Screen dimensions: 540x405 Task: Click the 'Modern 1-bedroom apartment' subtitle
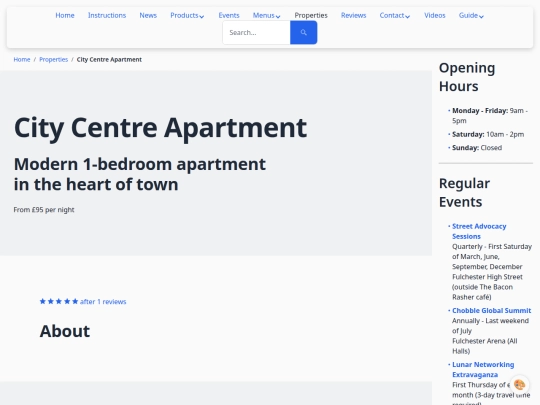click(139, 174)
